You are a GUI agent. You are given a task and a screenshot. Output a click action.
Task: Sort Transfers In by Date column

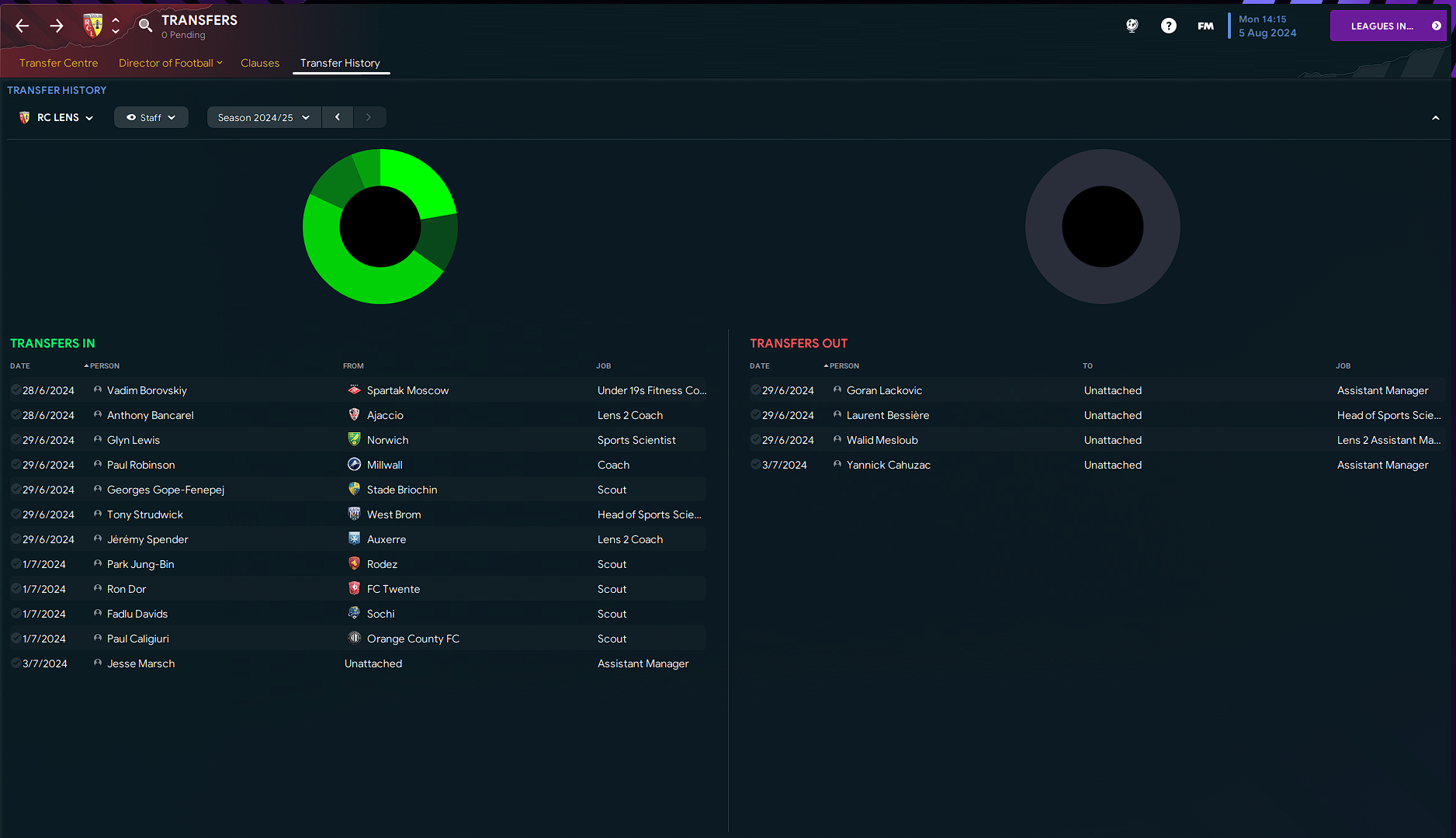[20, 365]
